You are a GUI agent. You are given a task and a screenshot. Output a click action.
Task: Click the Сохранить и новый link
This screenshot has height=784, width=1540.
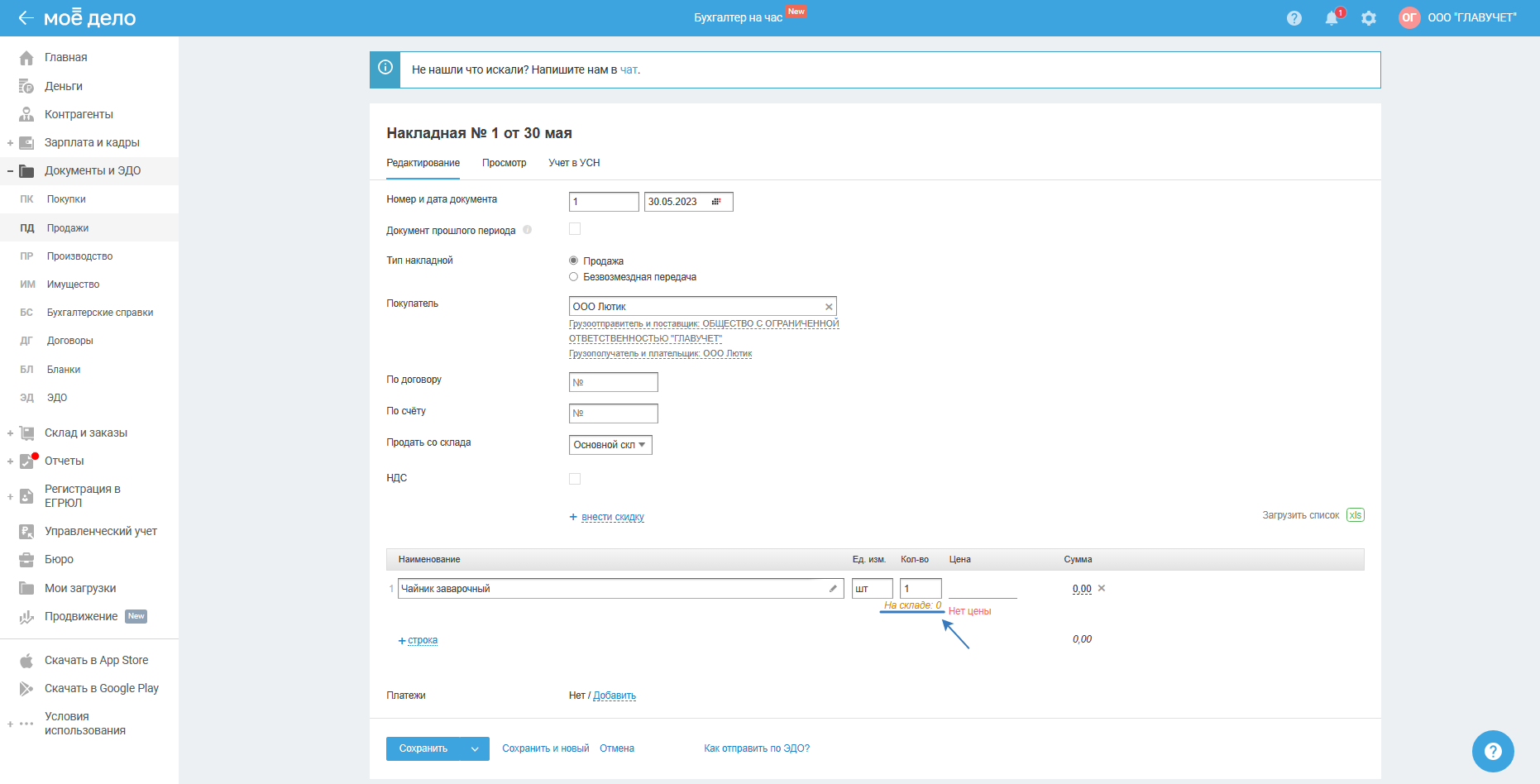pyautogui.click(x=545, y=748)
